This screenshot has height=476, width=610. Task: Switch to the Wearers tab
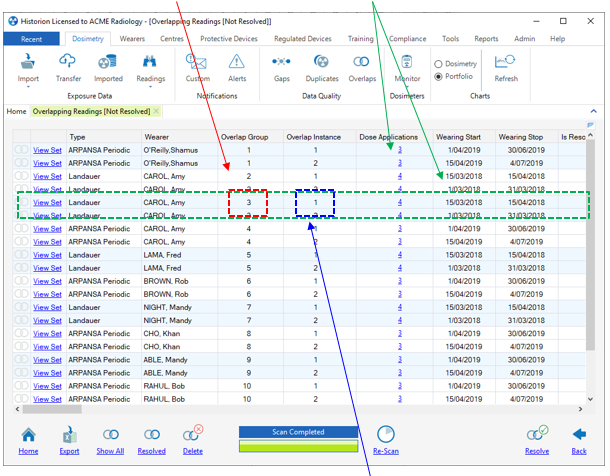click(x=132, y=39)
